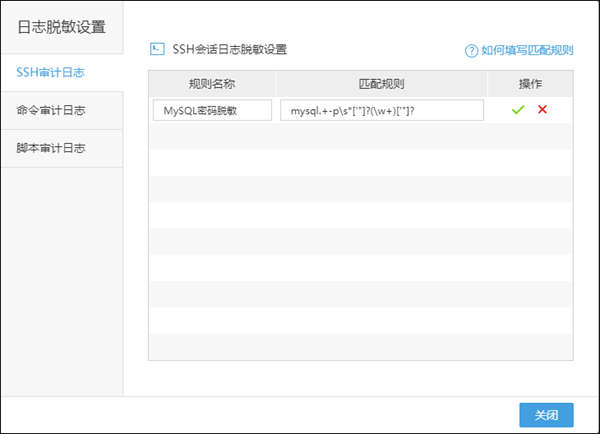The height and width of the screenshot is (434, 600).
Task: Click the match rule regex input field
Action: click(381, 110)
